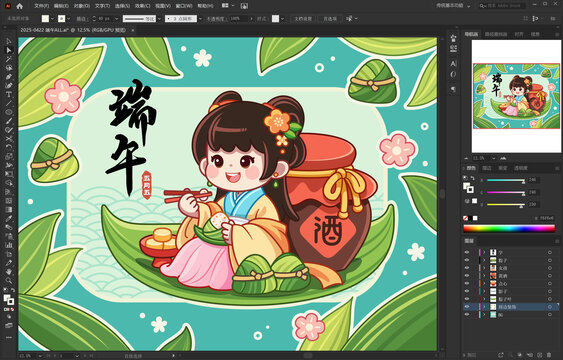The height and width of the screenshot is (360, 563).
Task: Select the Zoom tool
Action: click(x=9, y=280)
